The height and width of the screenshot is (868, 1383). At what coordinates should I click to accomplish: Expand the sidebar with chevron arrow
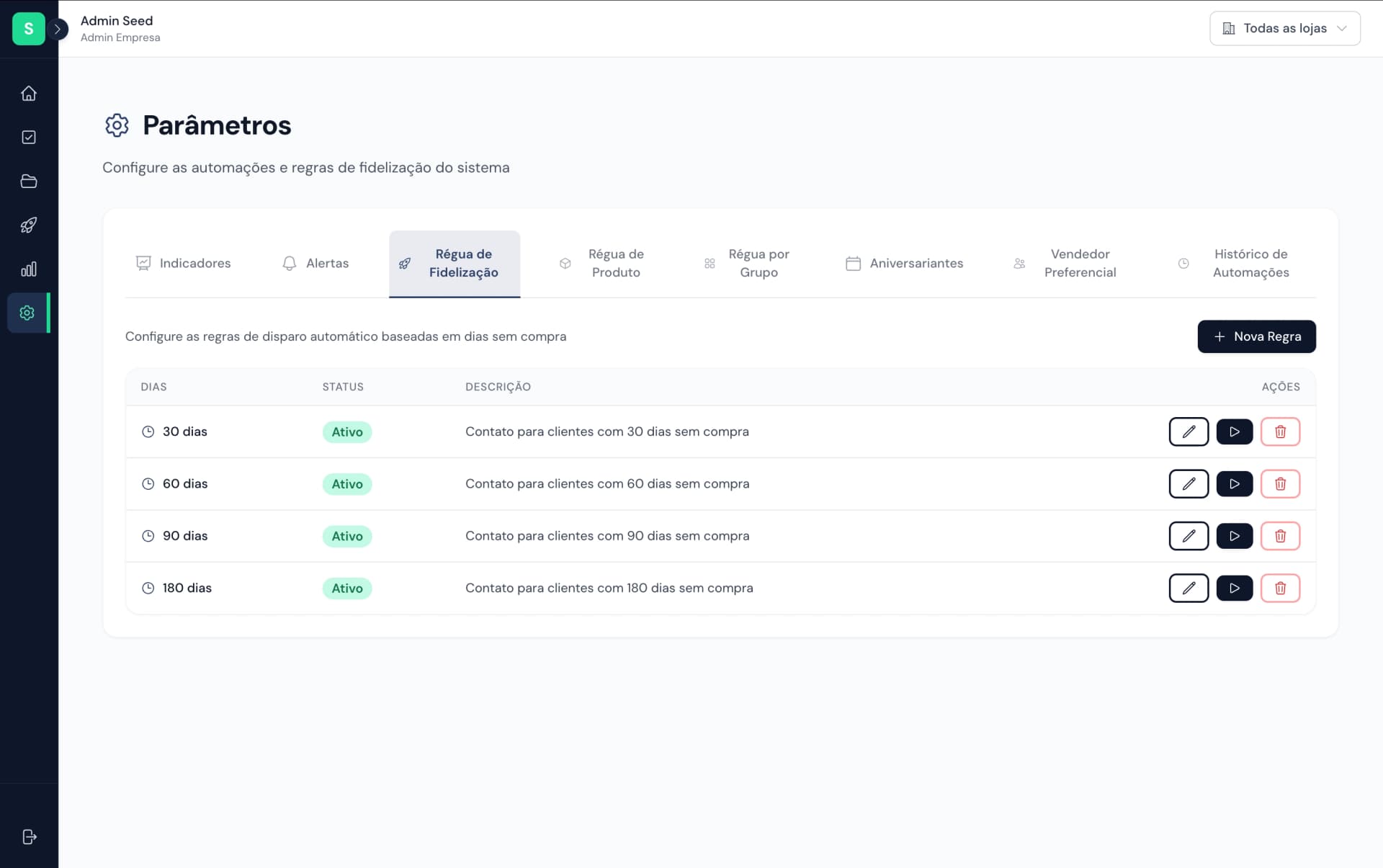(58, 30)
